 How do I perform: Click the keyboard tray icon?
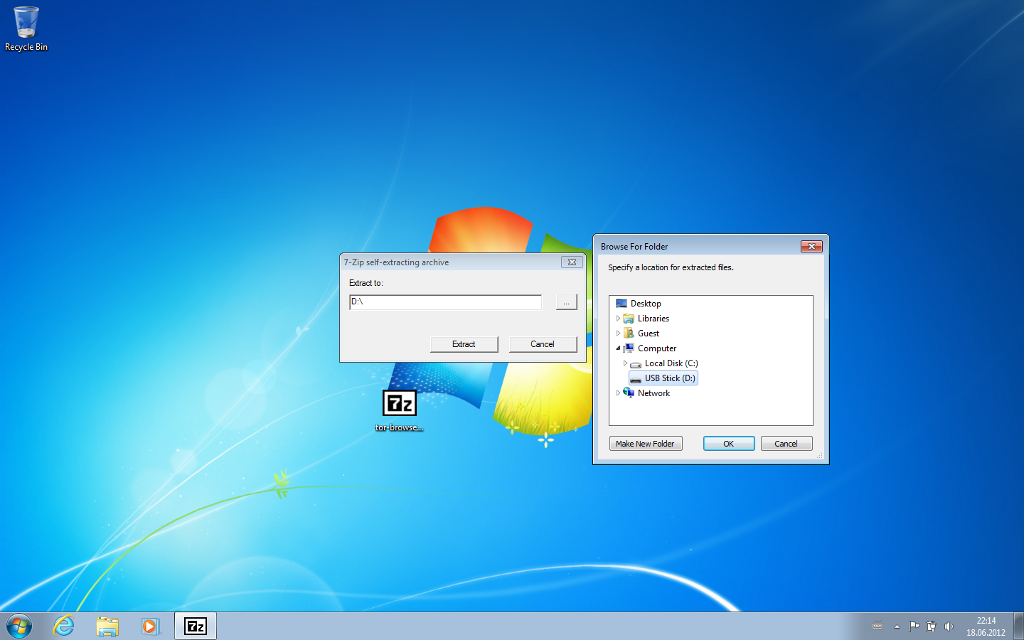[878, 626]
